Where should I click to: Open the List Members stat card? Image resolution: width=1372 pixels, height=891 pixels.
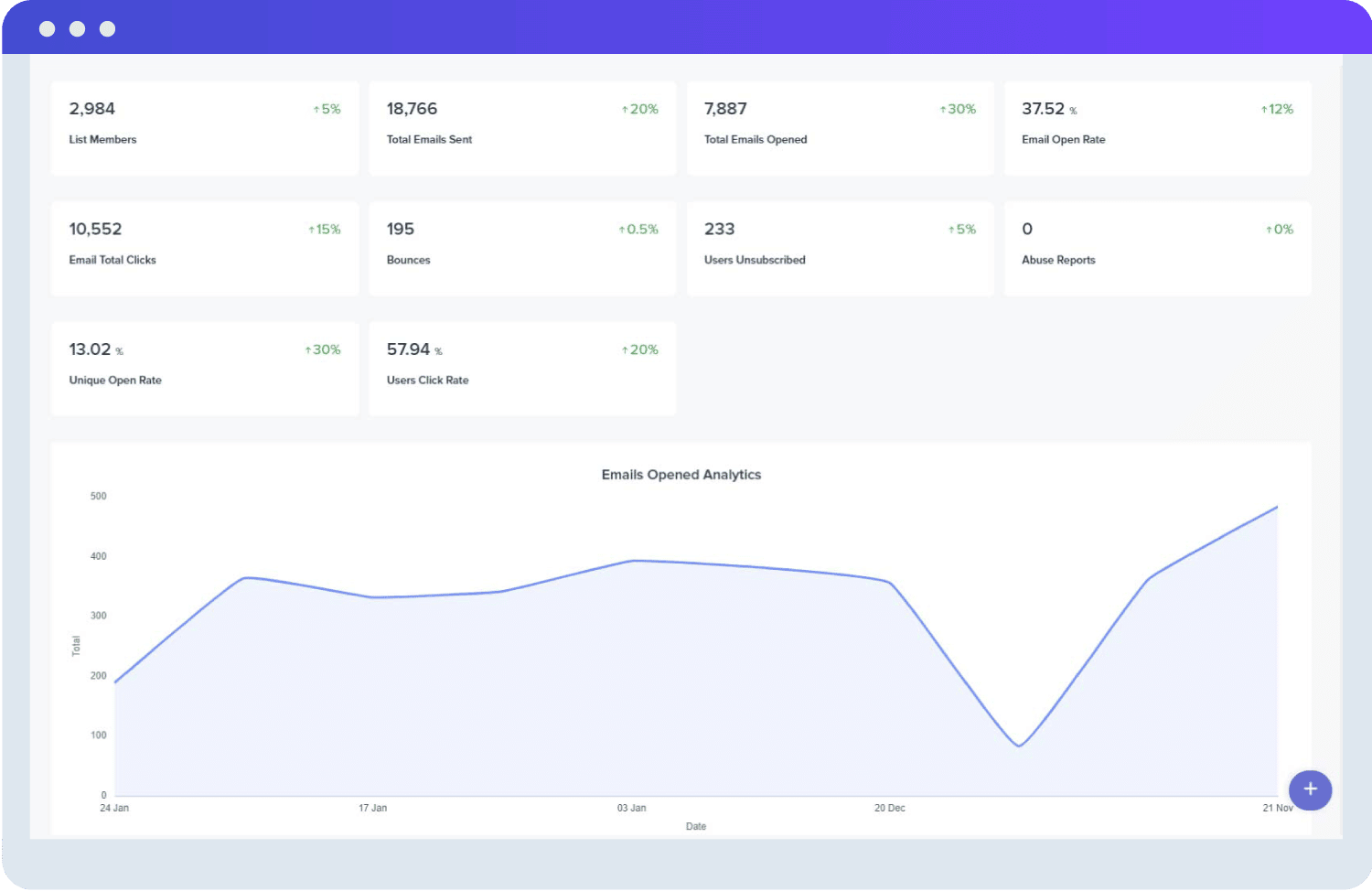tap(204, 128)
